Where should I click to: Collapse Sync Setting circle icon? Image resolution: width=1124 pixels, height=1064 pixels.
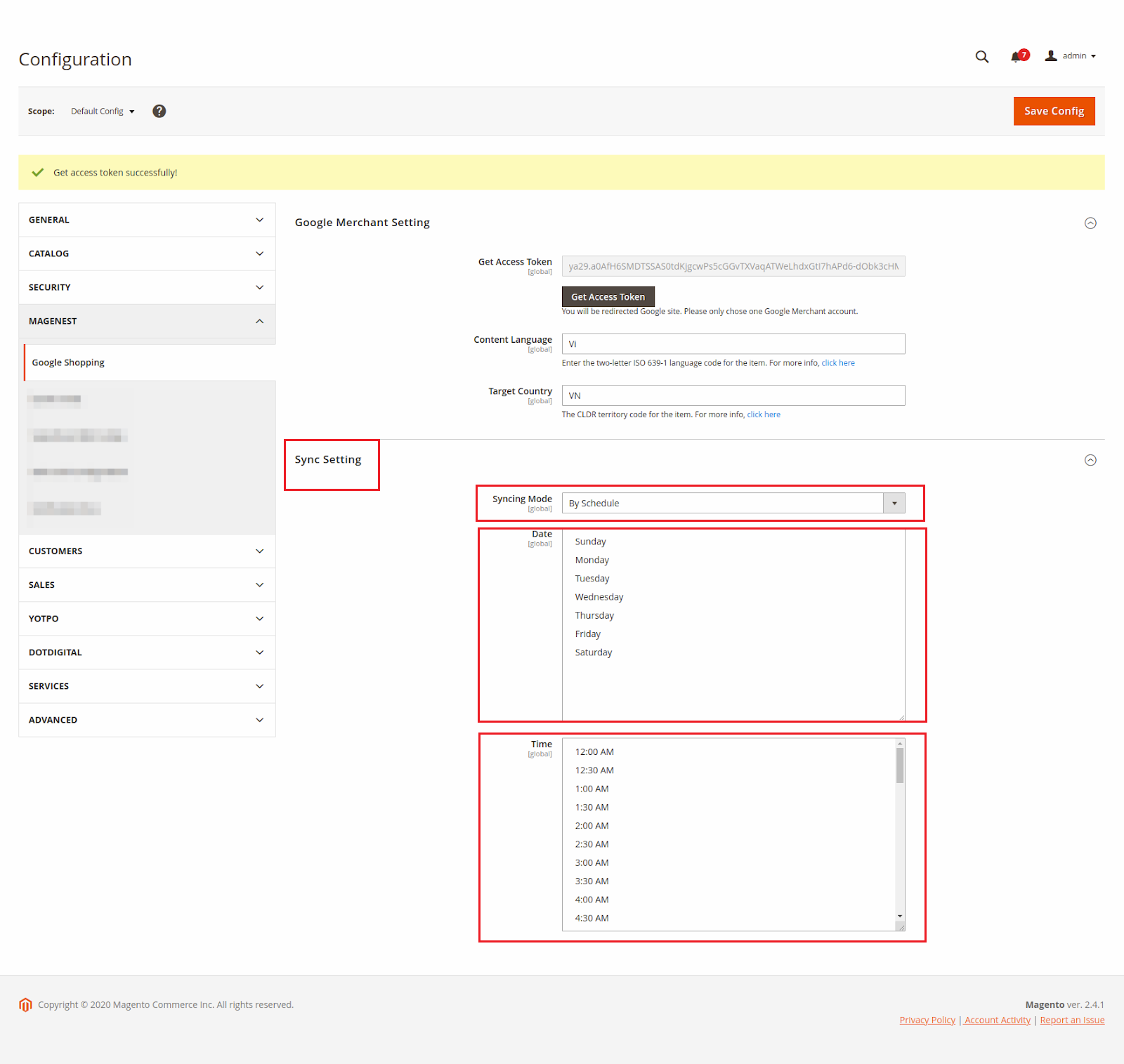[1090, 461]
